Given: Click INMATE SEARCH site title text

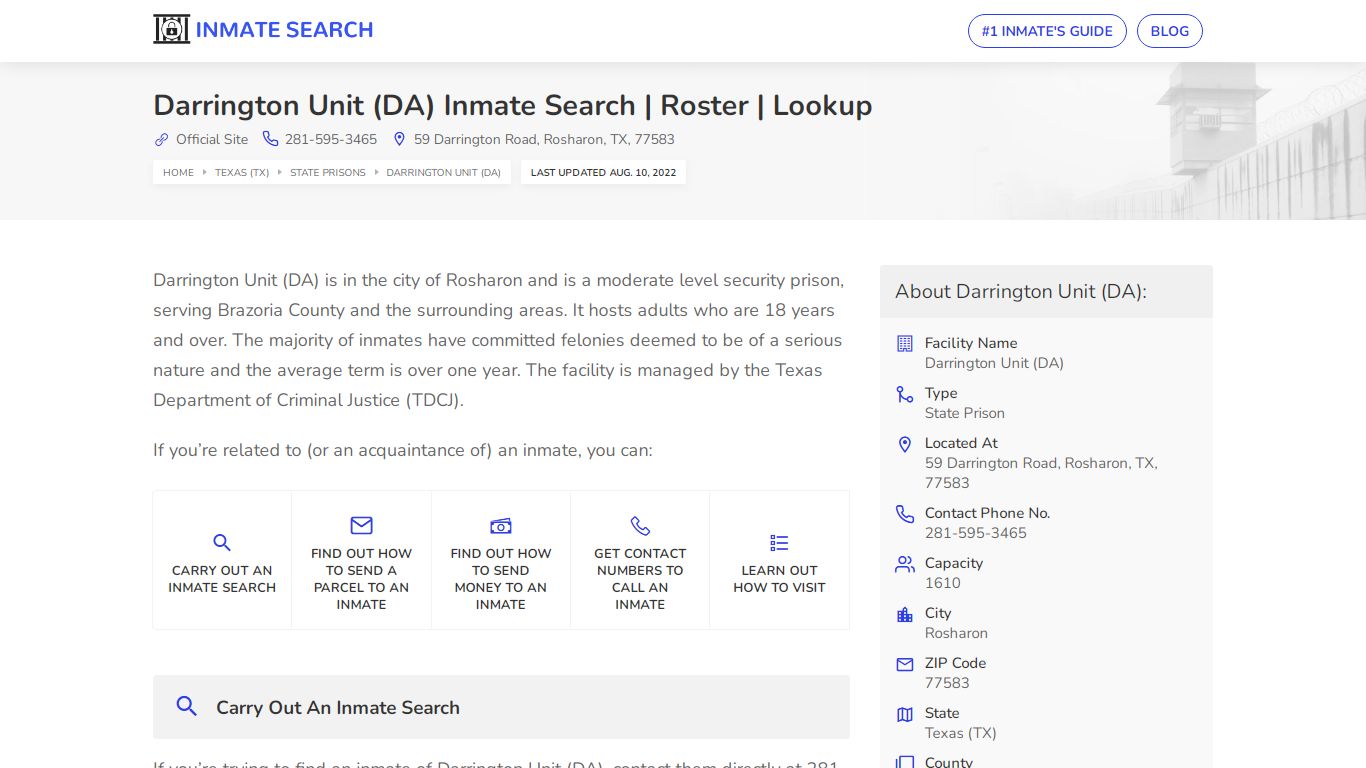Looking at the screenshot, I should click(284, 30).
